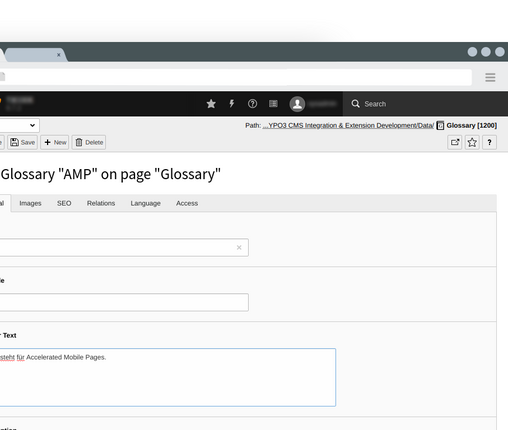Bookmark this page with star outline button
Viewport: 508px width, 430px height.
[x=472, y=143]
